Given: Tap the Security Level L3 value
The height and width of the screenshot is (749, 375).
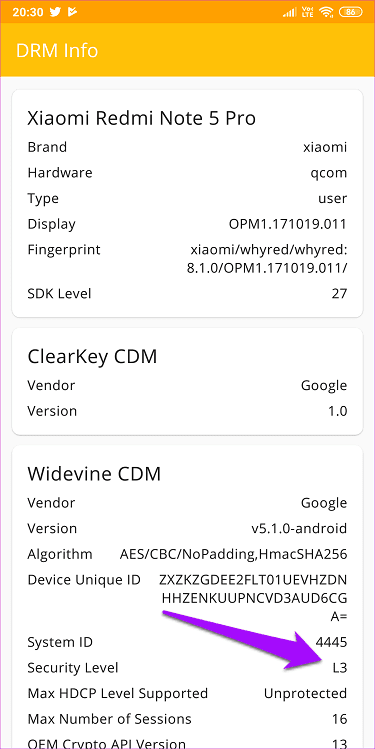Looking at the screenshot, I should coord(340,668).
